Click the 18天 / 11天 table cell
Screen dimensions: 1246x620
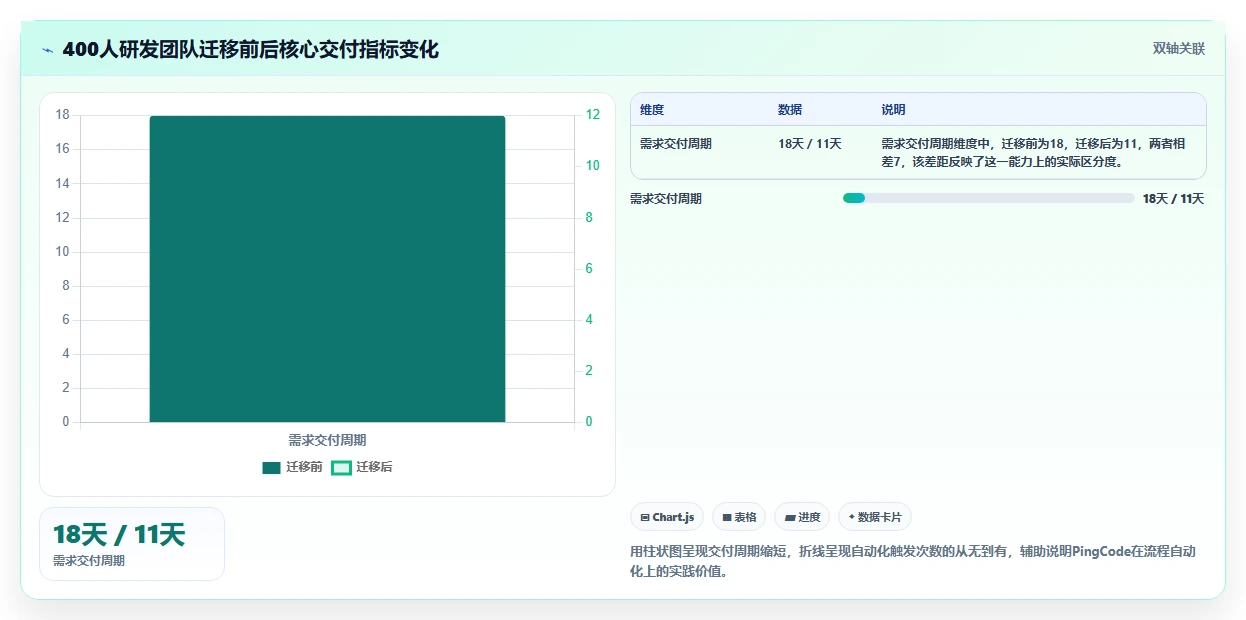810,144
